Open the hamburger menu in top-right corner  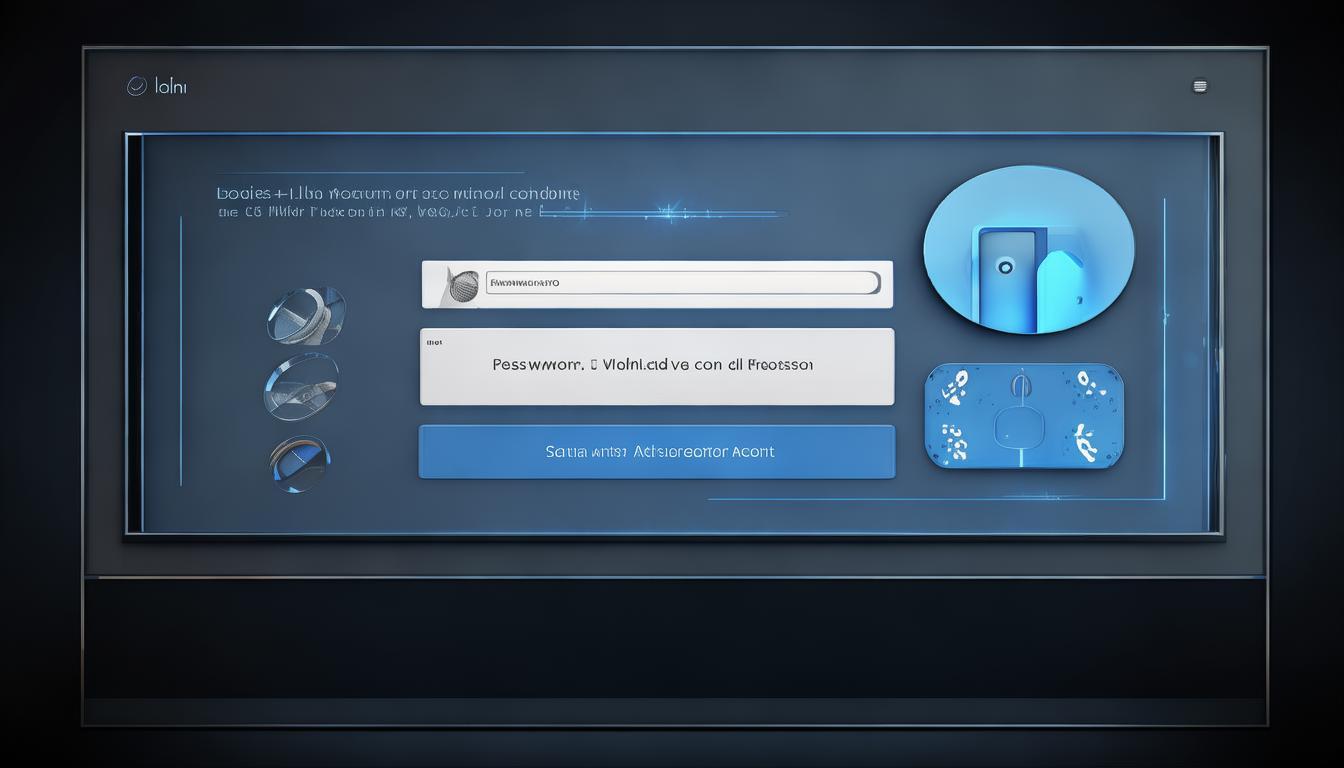point(1200,87)
